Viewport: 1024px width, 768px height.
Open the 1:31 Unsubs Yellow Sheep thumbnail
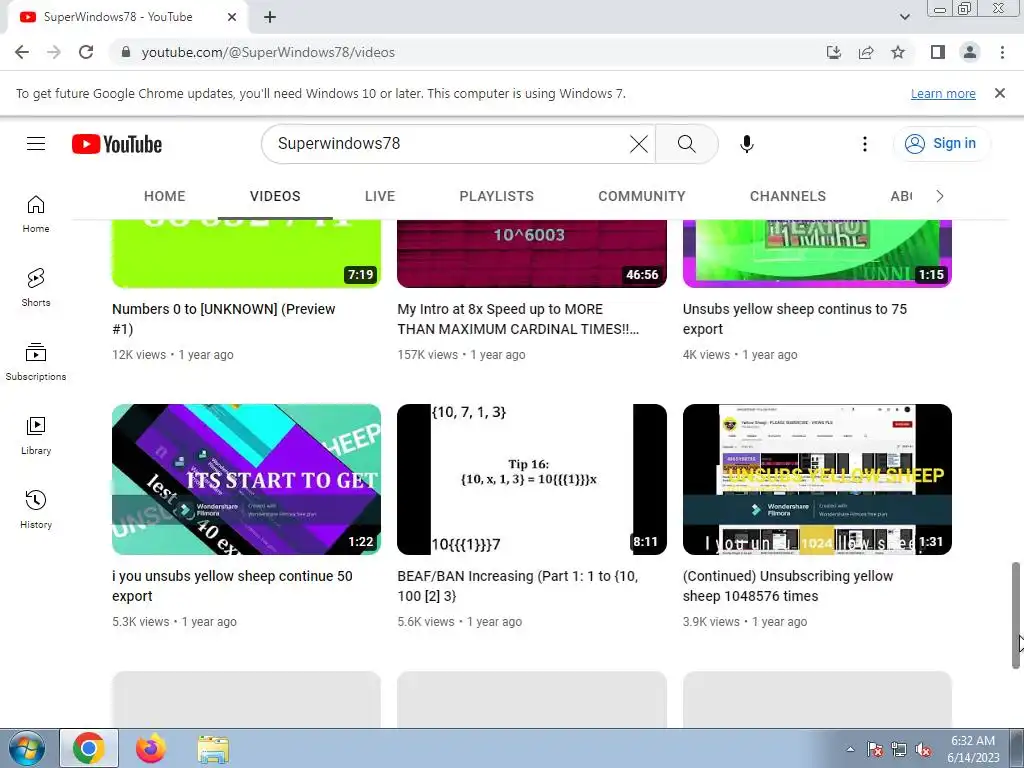pos(817,479)
